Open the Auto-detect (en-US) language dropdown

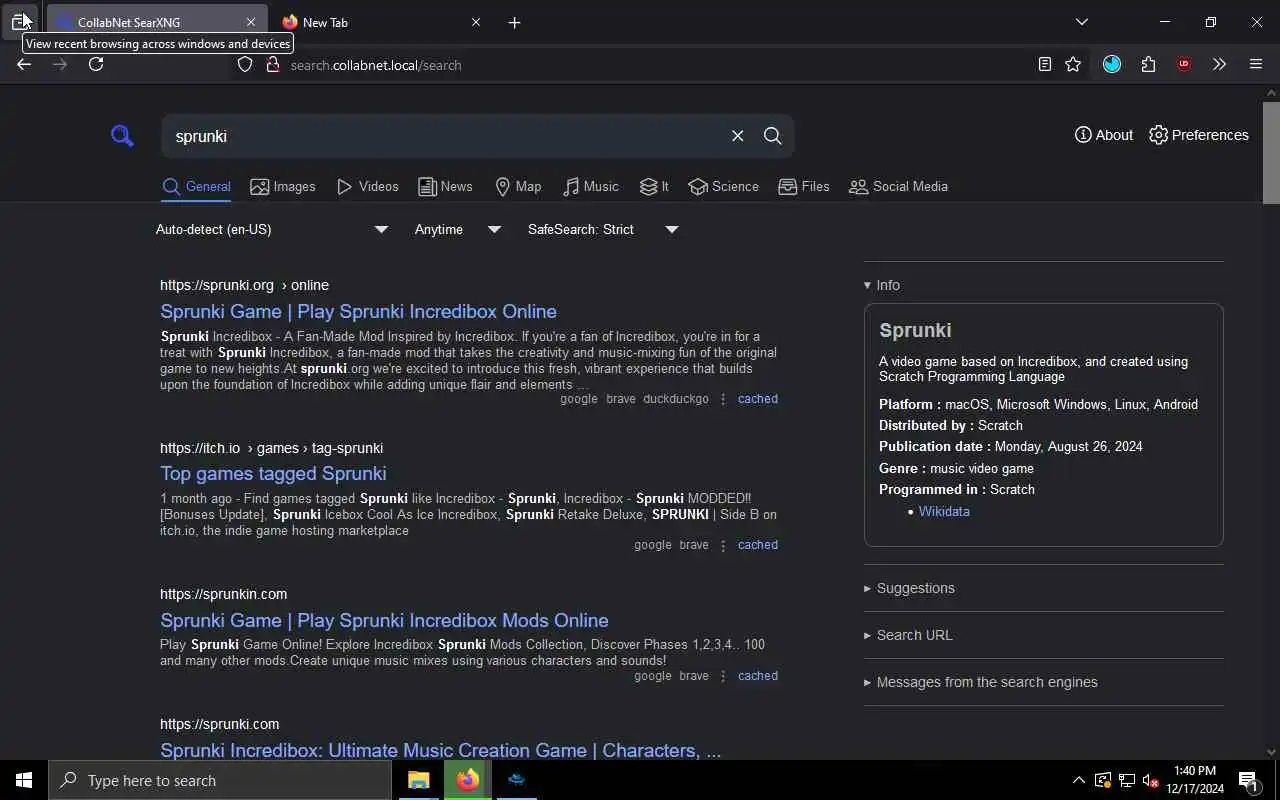tap(272, 230)
